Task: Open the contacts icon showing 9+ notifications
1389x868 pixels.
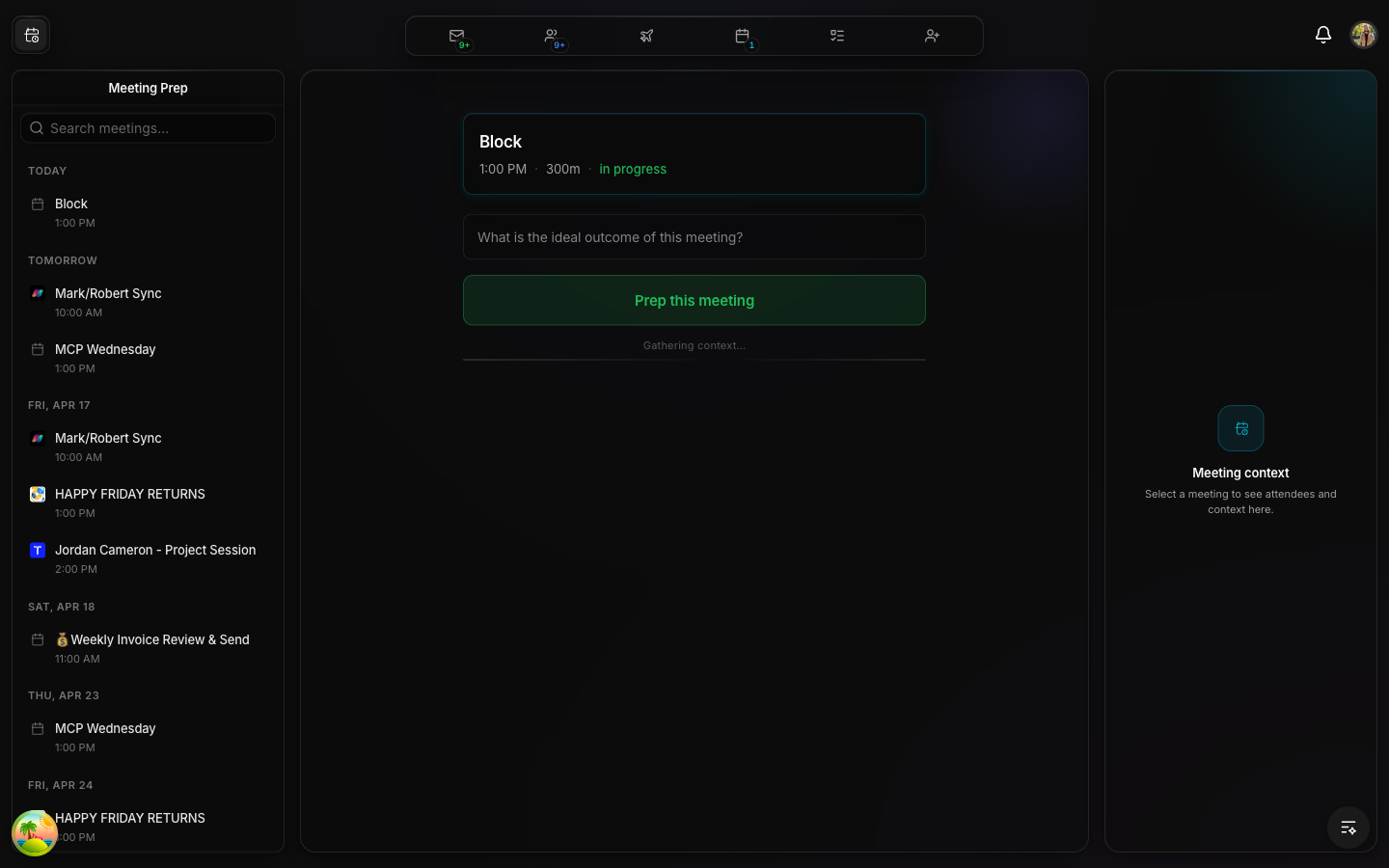Action: pyautogui.click(x=552, y=35)
